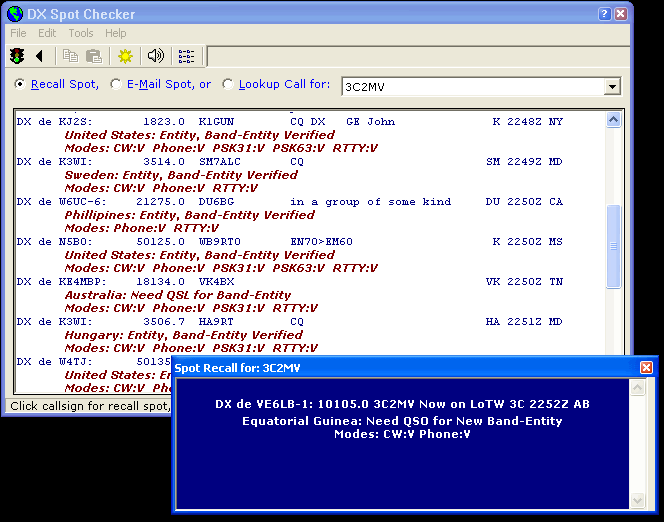
Task: Open the options list icon
Action: point(186,56)
